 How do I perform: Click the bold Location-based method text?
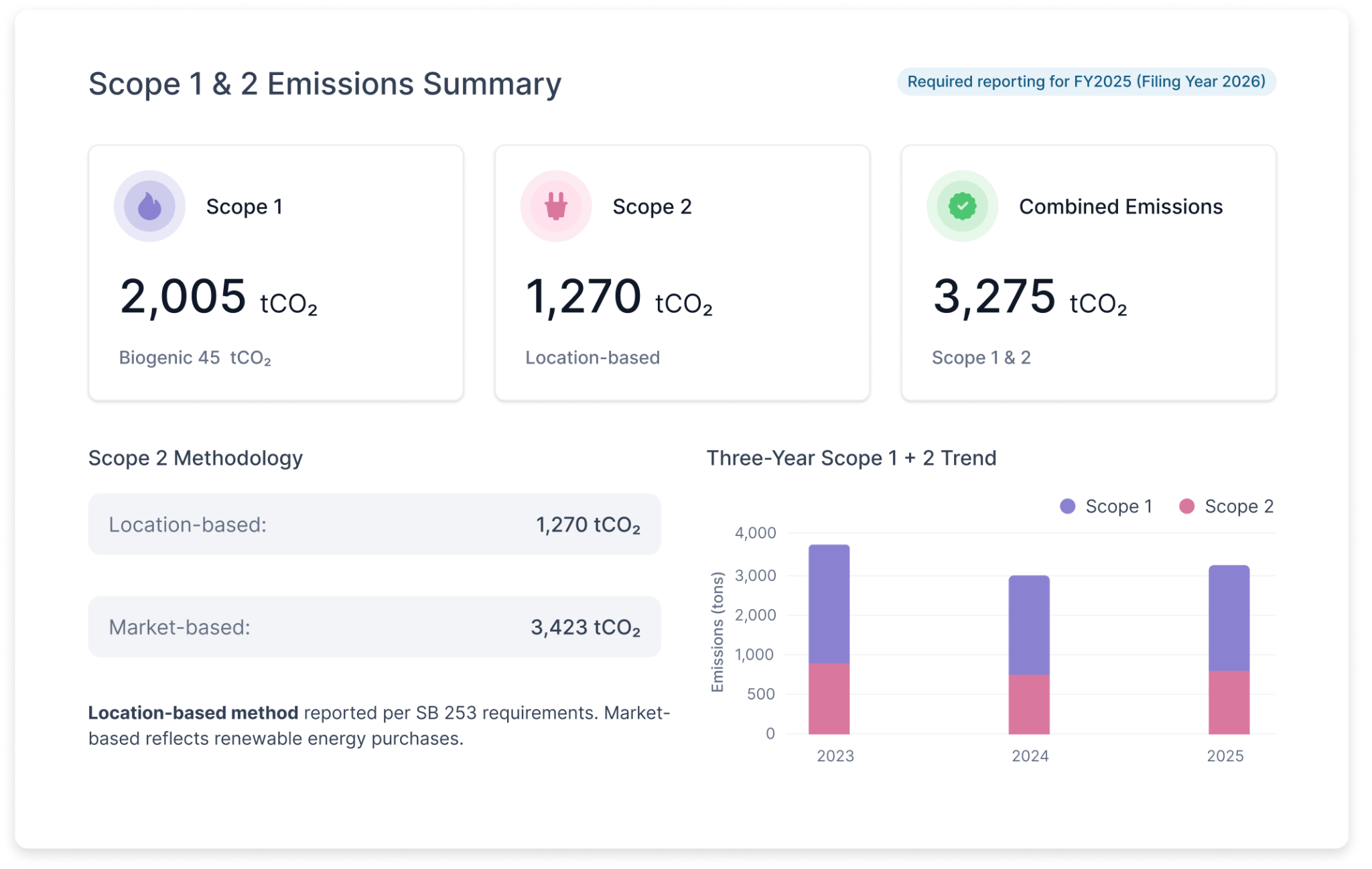(x=193, y=713)
